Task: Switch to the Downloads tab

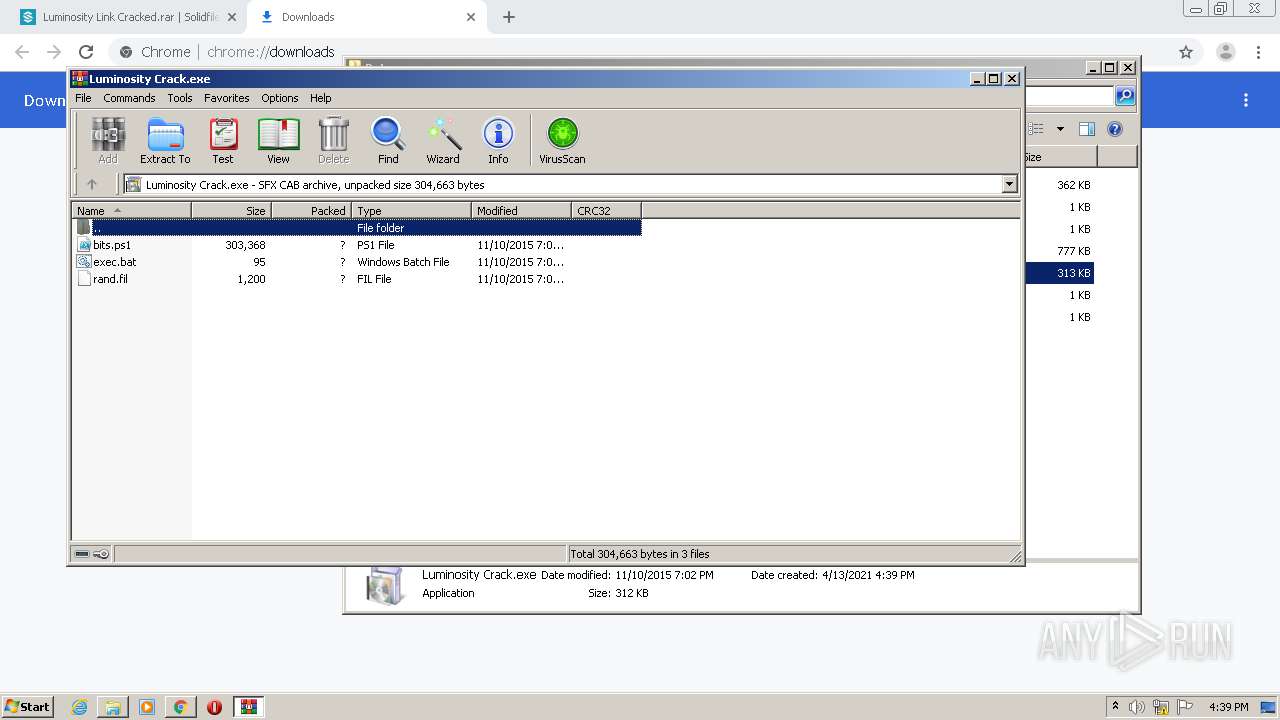Action: (x=367, y=17)
